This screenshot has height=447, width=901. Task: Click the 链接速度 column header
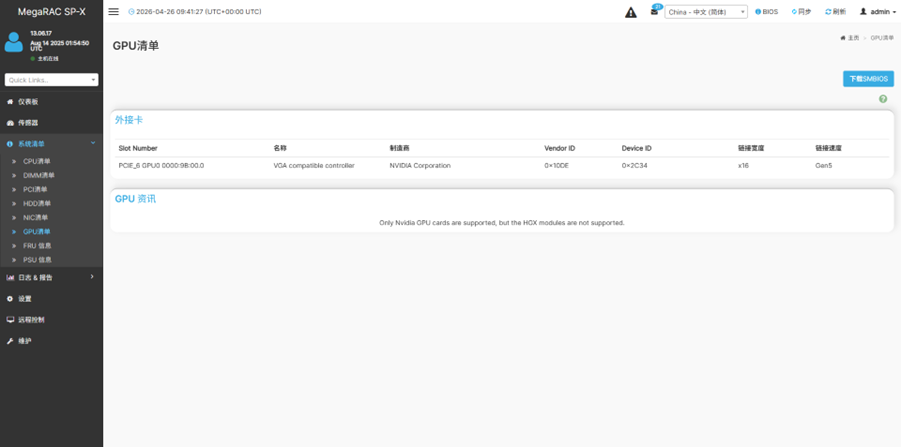tap(828, 148)
